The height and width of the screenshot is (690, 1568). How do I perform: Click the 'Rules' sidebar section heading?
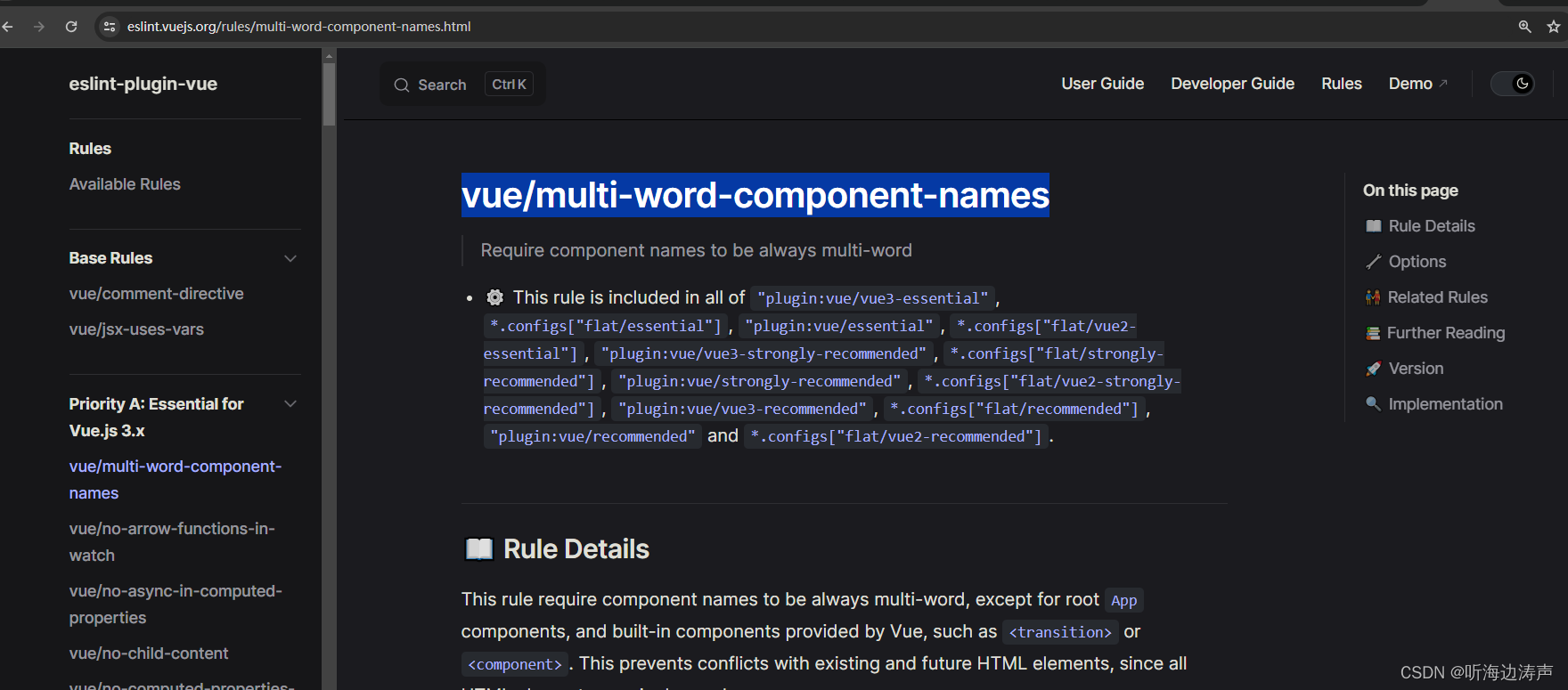pyautogui.click(x=90, y=149)
